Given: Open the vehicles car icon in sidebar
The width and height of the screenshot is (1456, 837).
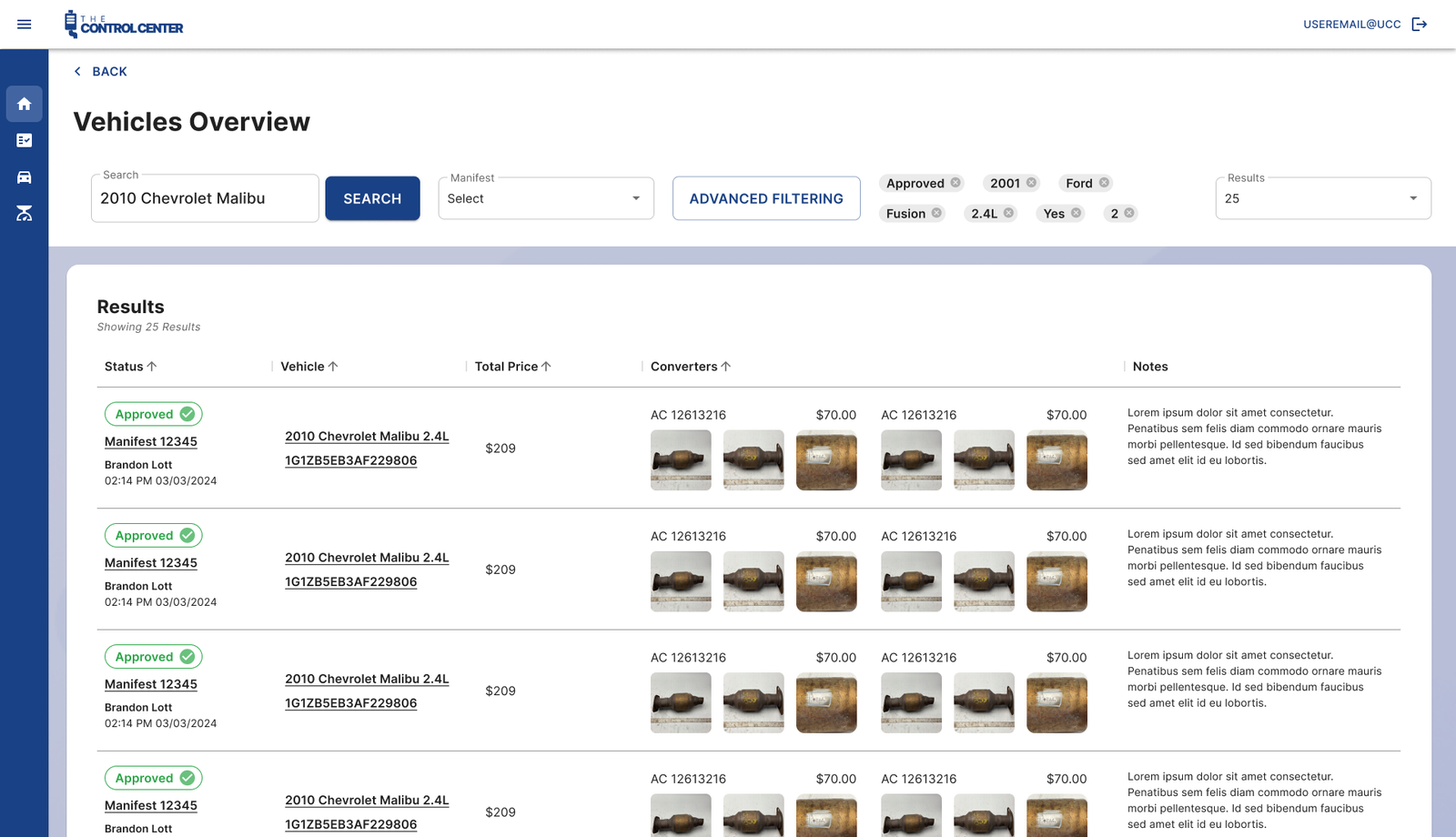Looking at the screenshot, I should pos(25,176).
